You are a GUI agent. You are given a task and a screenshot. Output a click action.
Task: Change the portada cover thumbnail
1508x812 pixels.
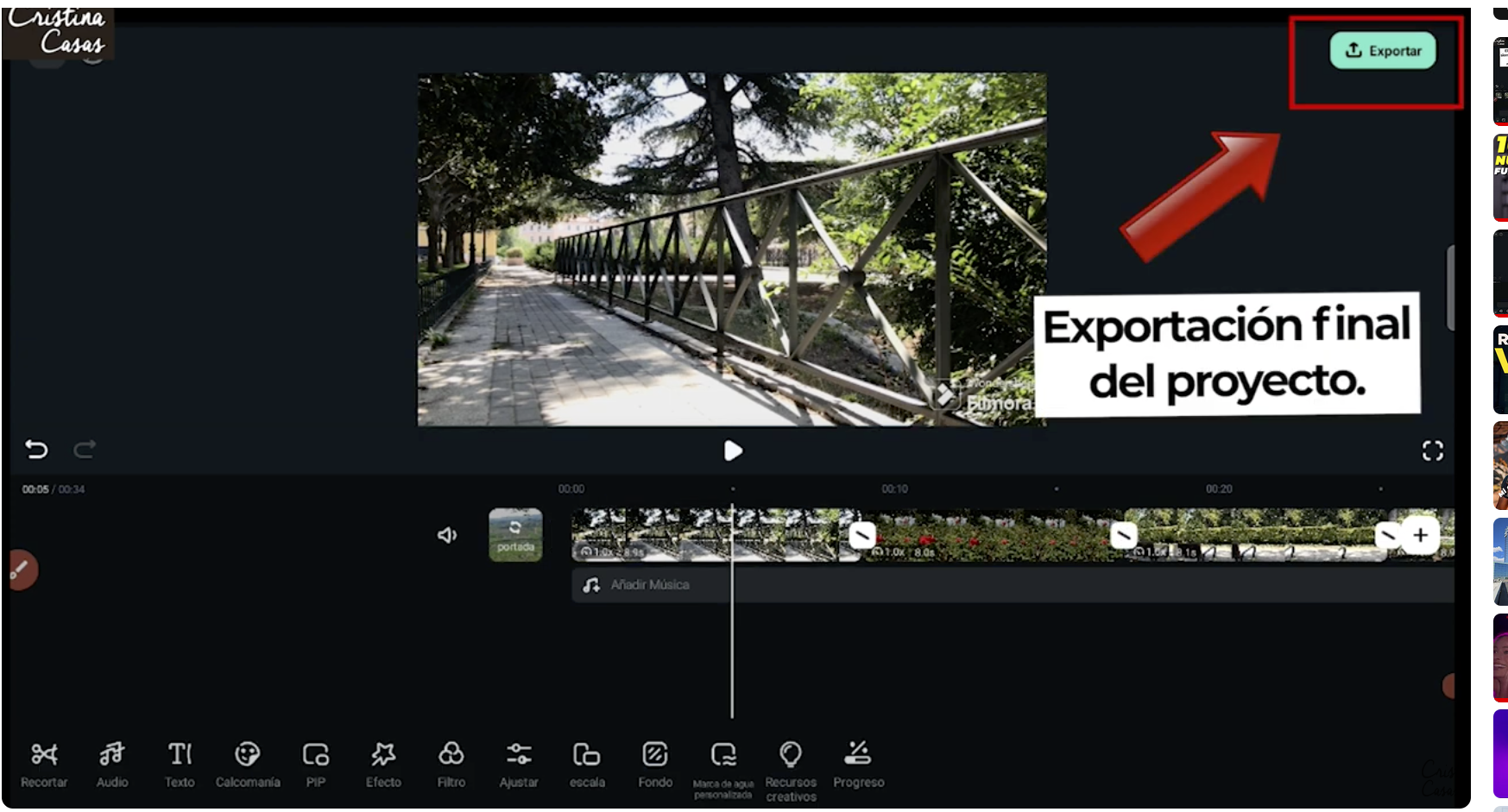click(x=515, y=535)
